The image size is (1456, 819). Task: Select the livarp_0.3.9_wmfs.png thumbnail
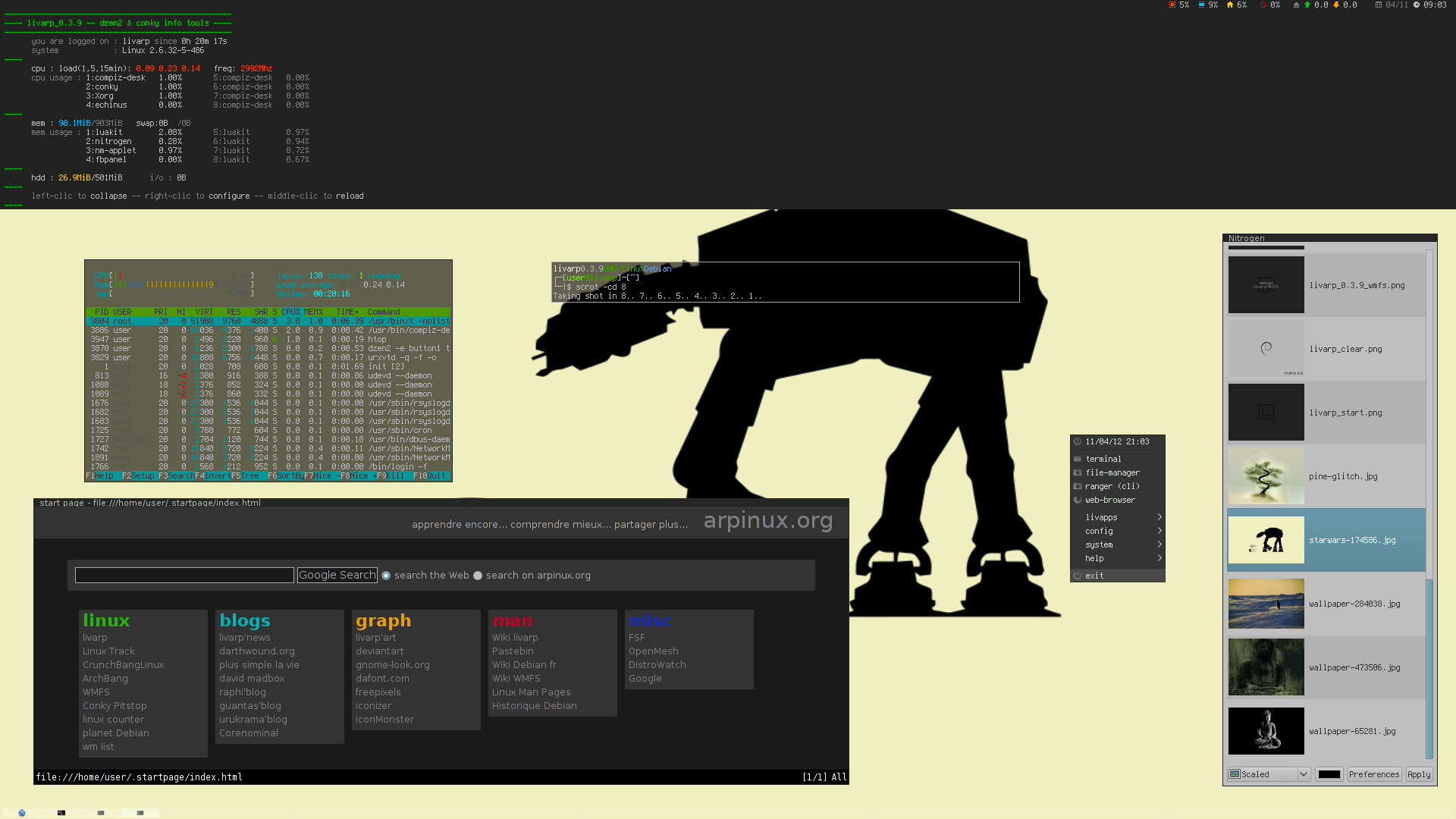(1266, 285)
